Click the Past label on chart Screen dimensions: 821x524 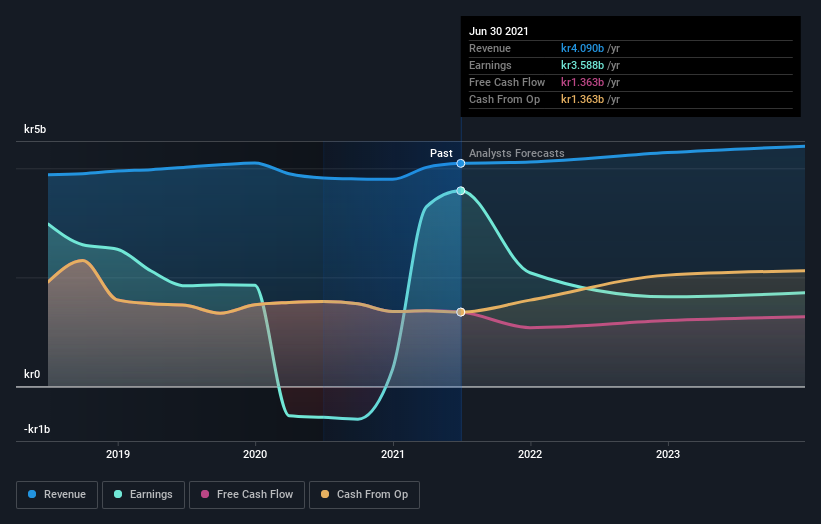click(x=441, y=153)
